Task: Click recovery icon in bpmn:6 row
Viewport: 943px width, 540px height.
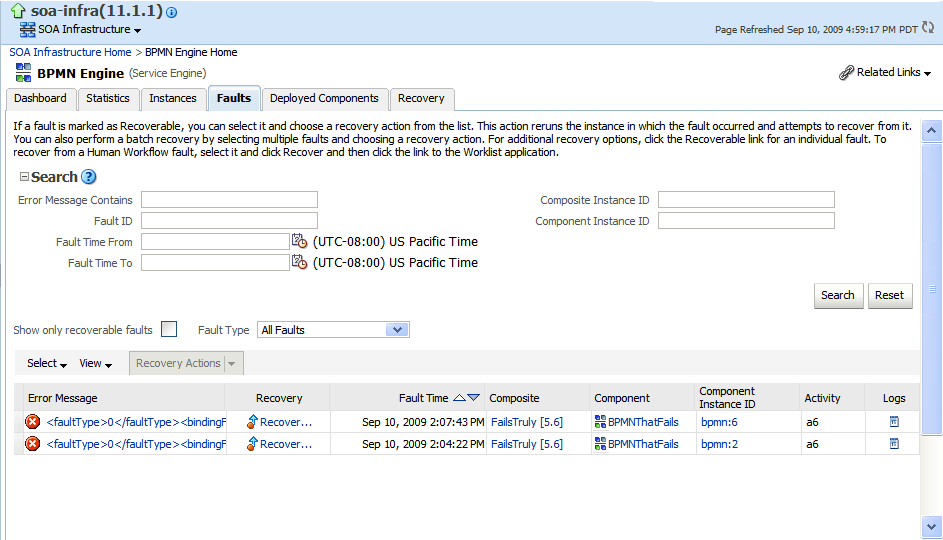Action: pos(252,422)
